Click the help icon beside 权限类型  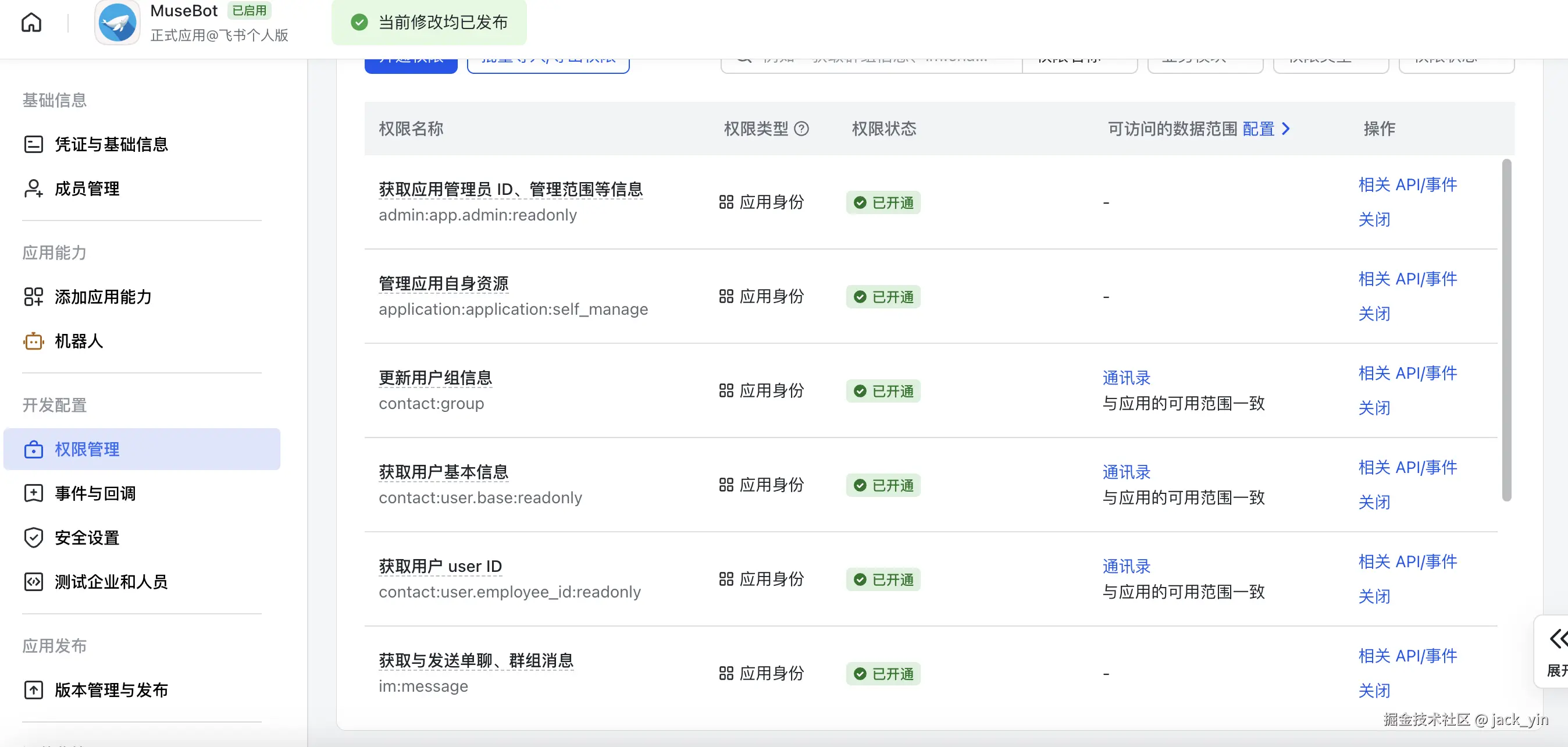(x=801, y=129)
